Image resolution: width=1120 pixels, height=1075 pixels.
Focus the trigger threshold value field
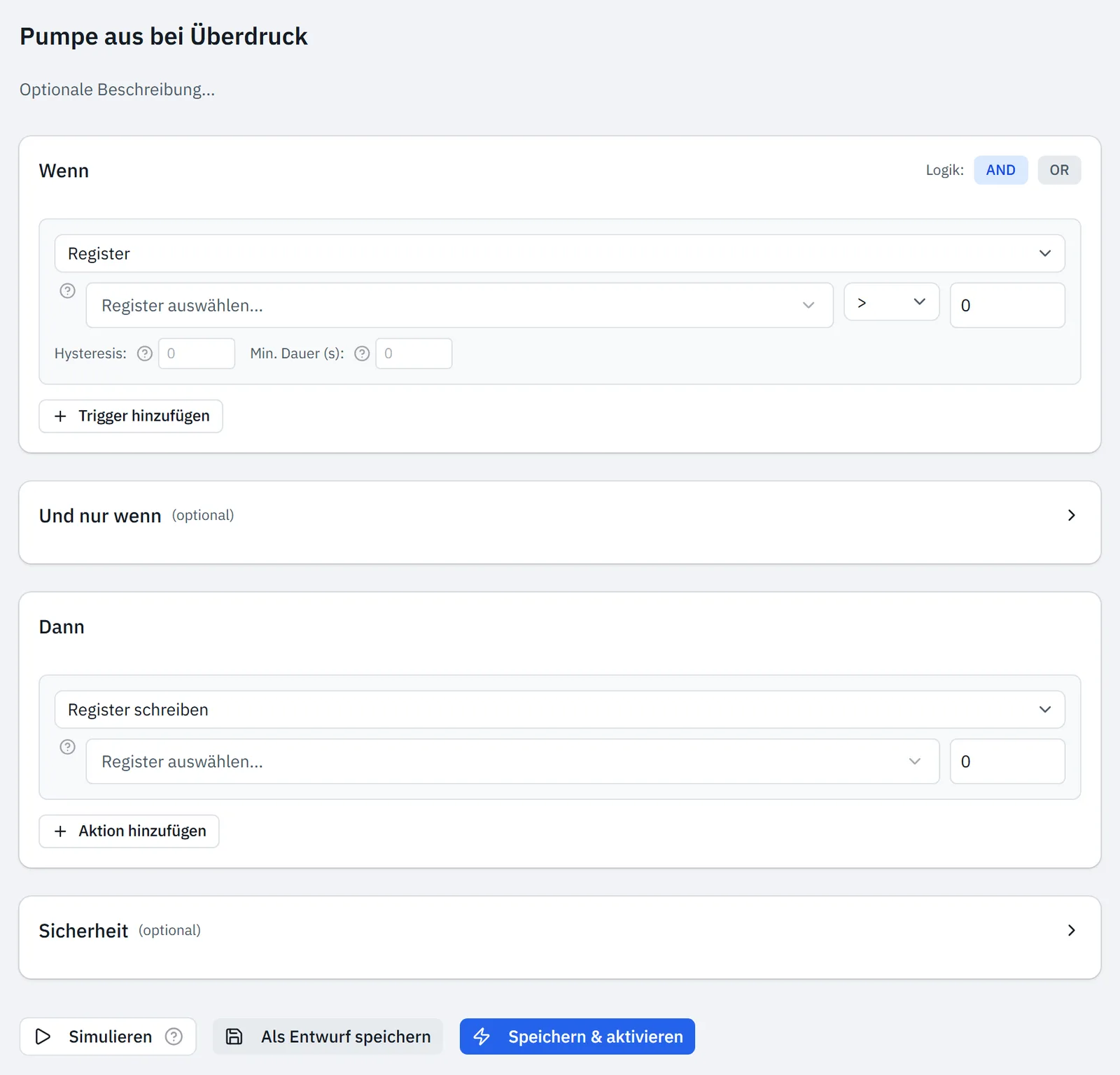tap(1007, 305)
